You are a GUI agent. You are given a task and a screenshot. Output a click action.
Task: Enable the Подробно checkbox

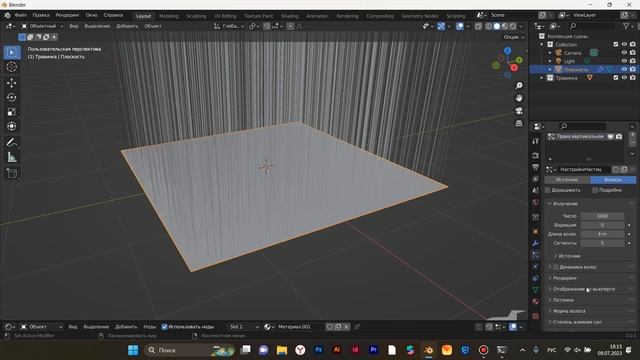tap(595, 190)
